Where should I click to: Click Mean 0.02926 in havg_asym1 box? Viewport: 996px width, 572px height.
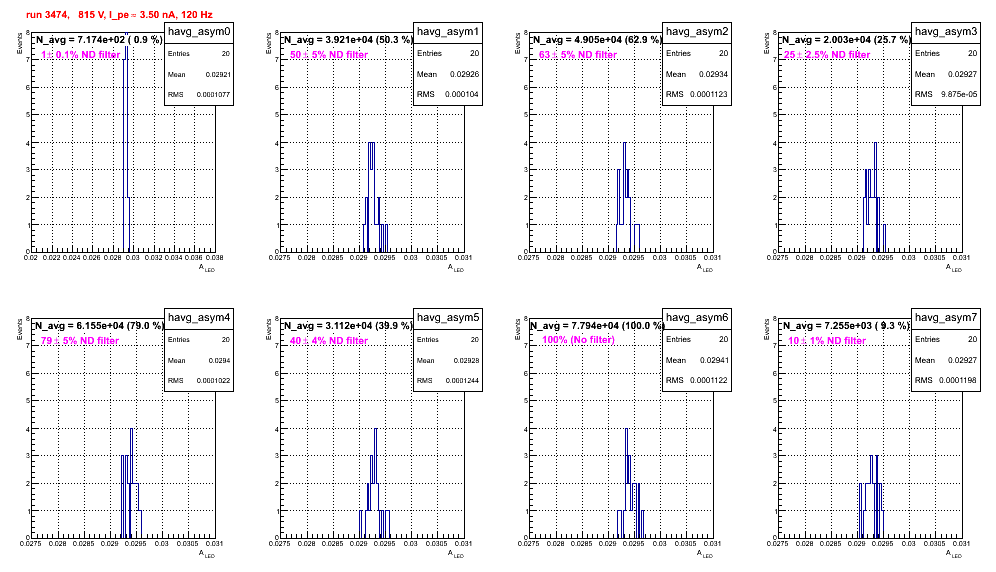pyautogui.click(x=448, y=74)
